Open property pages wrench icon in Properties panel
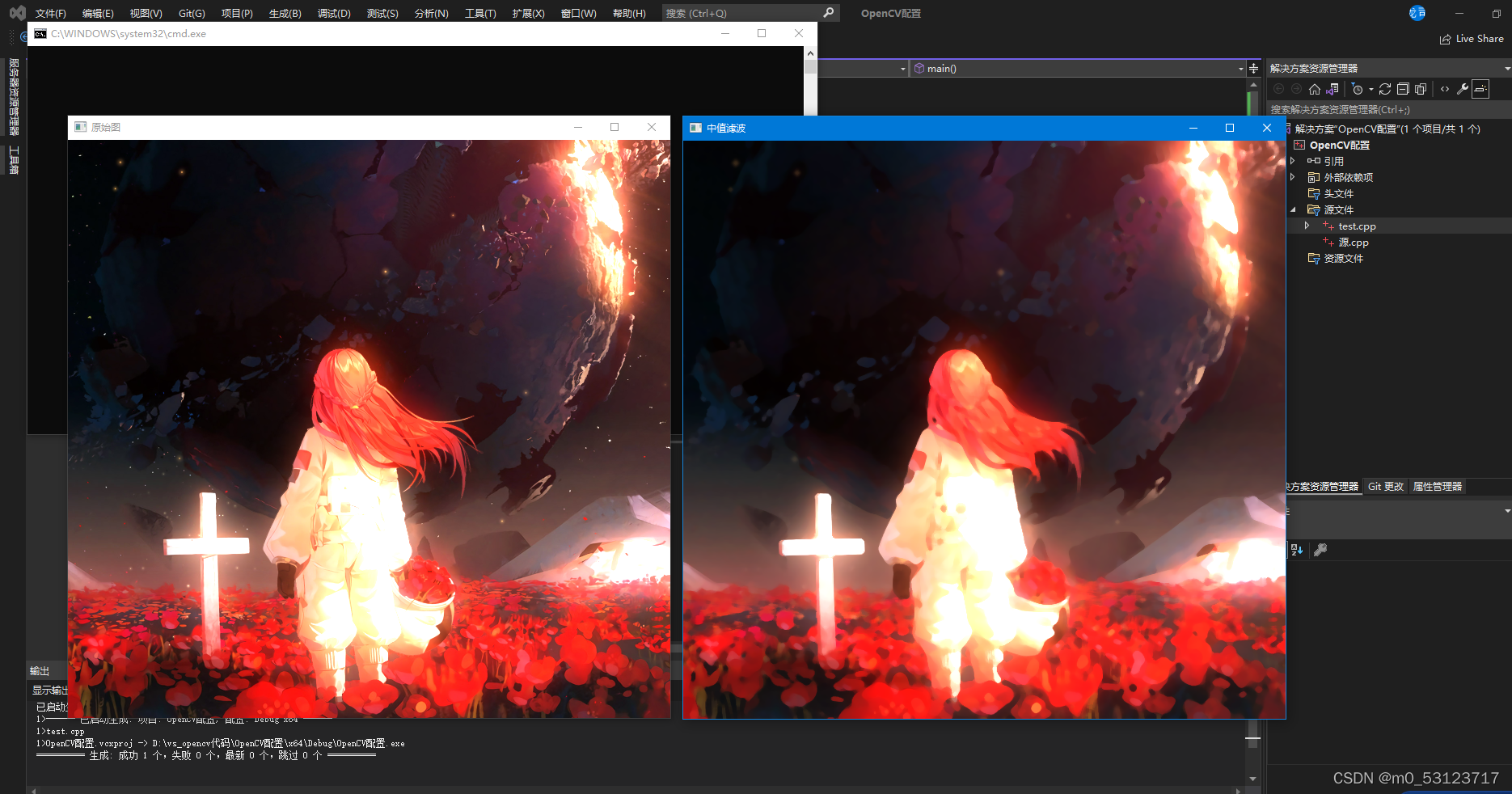This screenshot has width=1512, height=794. (x=1320, y=550)
